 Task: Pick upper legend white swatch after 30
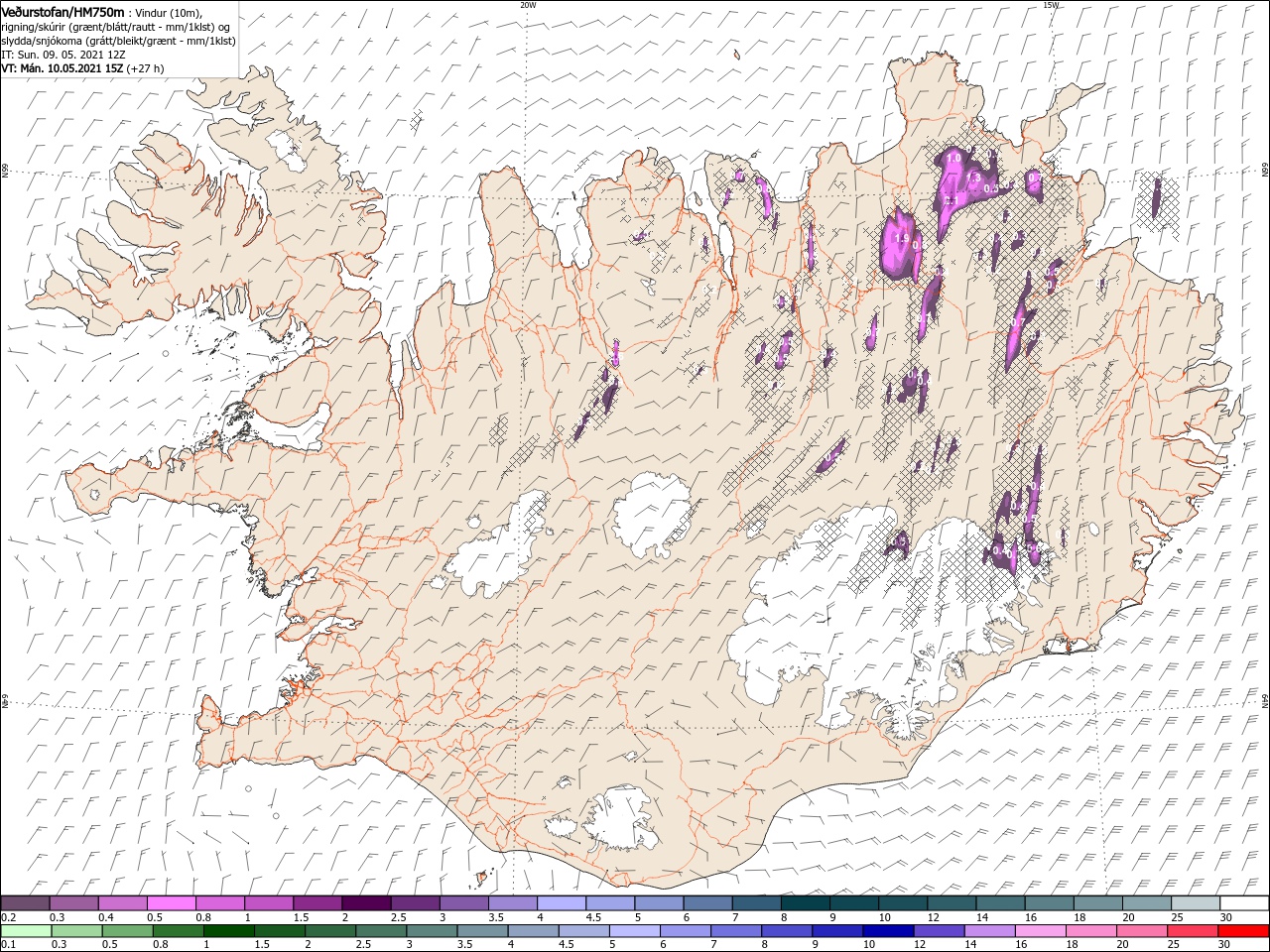[1244, 903]
